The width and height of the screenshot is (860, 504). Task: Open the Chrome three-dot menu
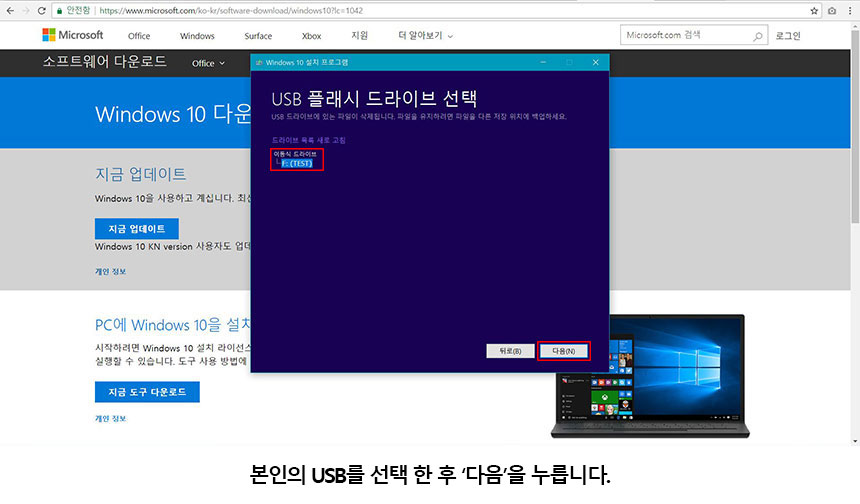850,10
